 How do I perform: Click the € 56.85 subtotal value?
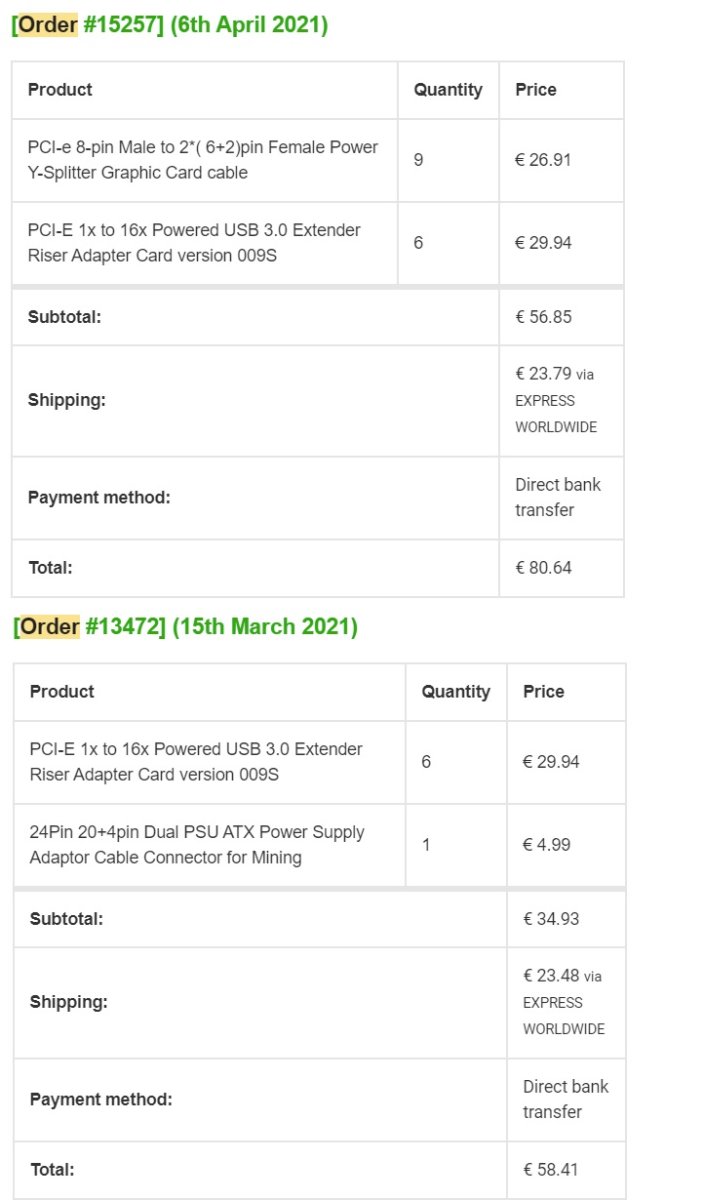click(544, 317)
